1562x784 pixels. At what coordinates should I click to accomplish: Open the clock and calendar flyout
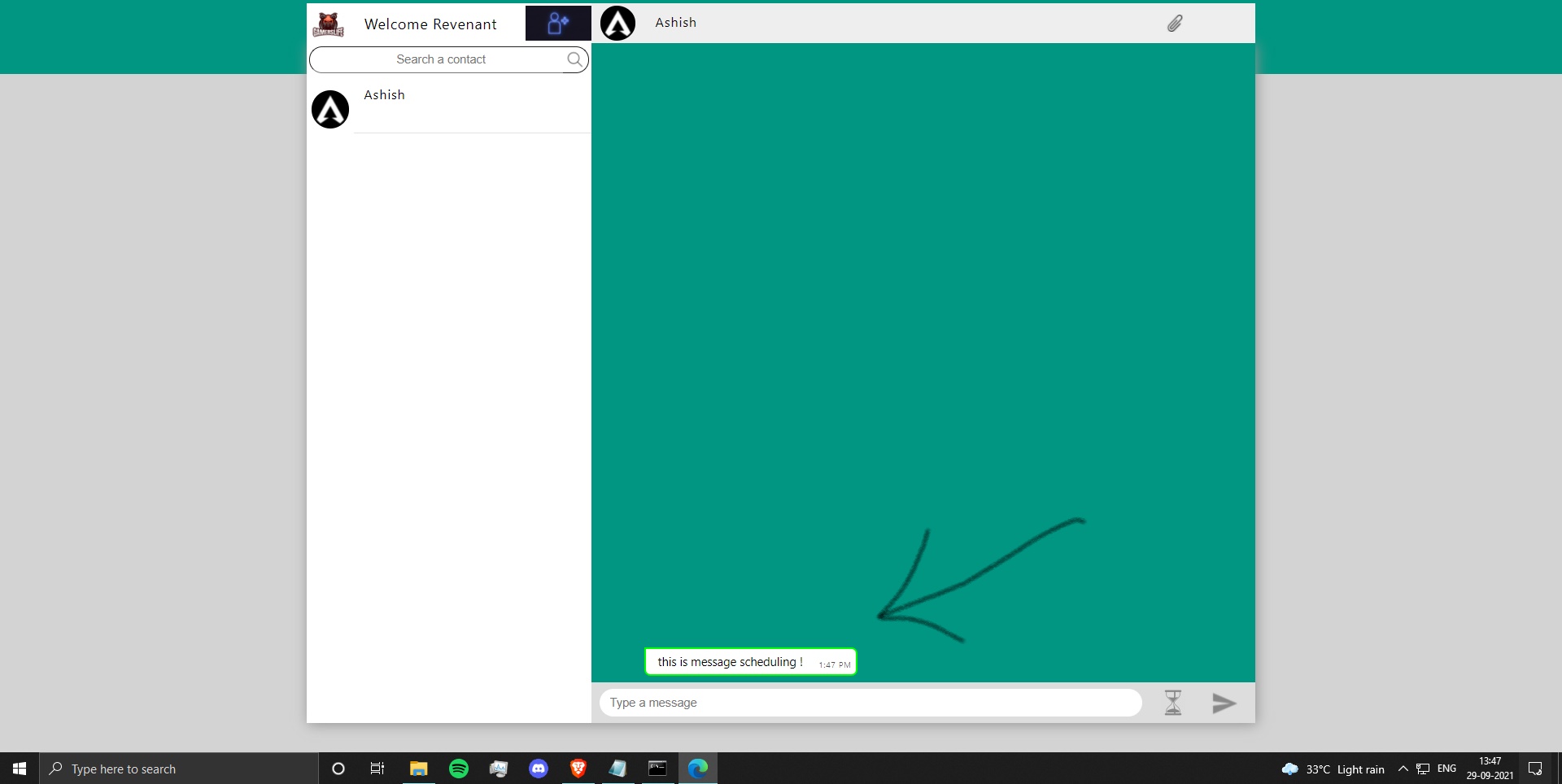coord(1489,768)
